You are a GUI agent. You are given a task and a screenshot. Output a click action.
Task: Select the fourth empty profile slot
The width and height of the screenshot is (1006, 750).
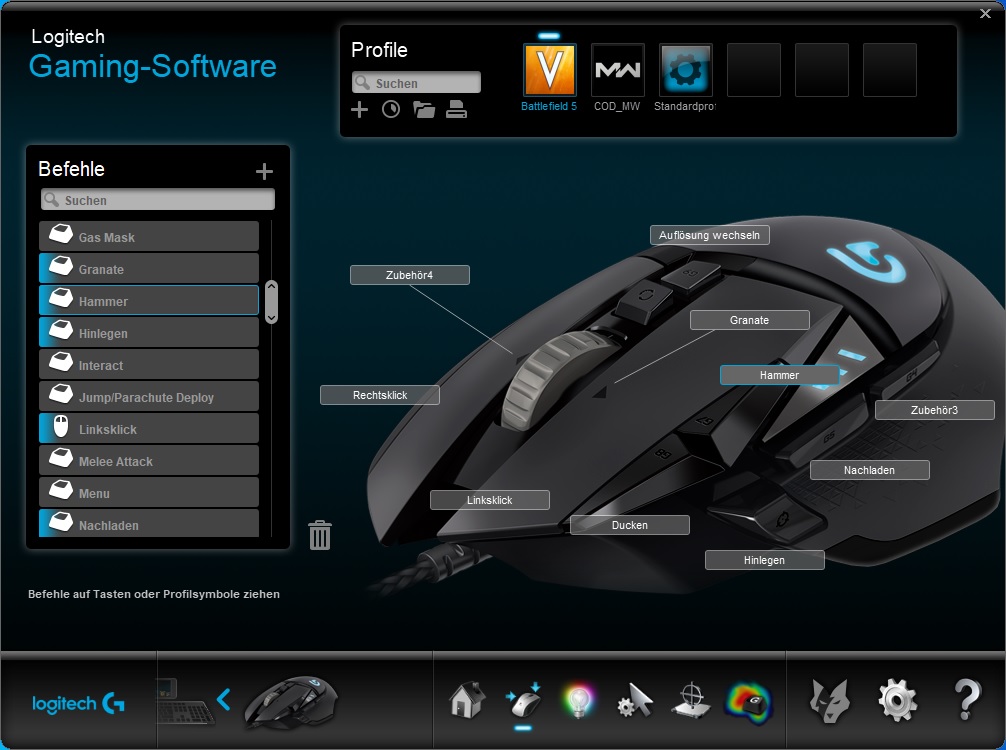coord(753,70)
